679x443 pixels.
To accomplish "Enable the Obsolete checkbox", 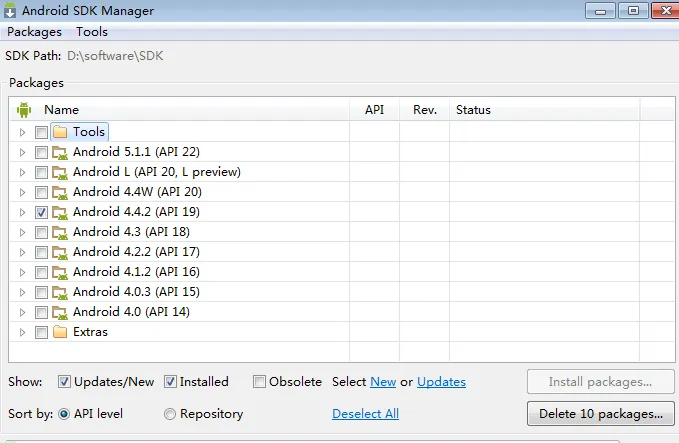I will point(259,382).
